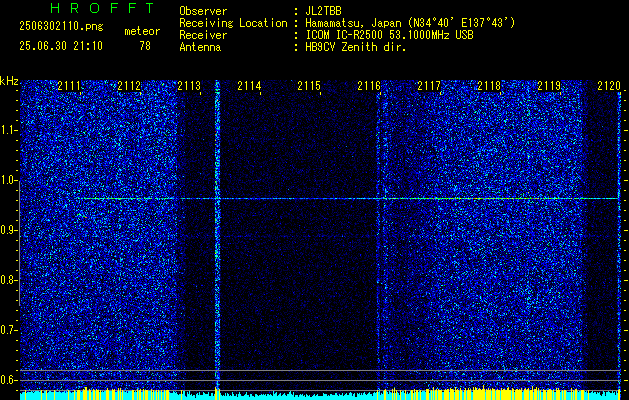Click the 2115 time axis marker
The width and height of the screenshot is (629, 400).
click(309, 86)
